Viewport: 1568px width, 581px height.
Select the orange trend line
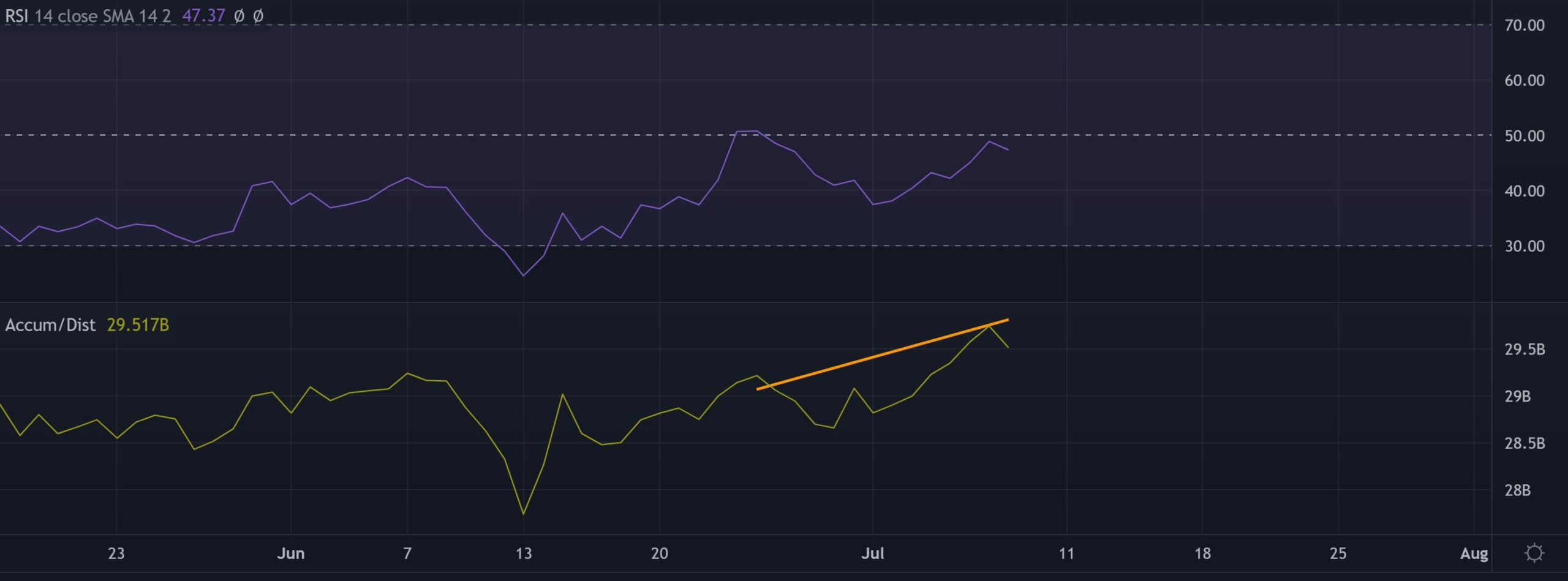pos(882,354)
